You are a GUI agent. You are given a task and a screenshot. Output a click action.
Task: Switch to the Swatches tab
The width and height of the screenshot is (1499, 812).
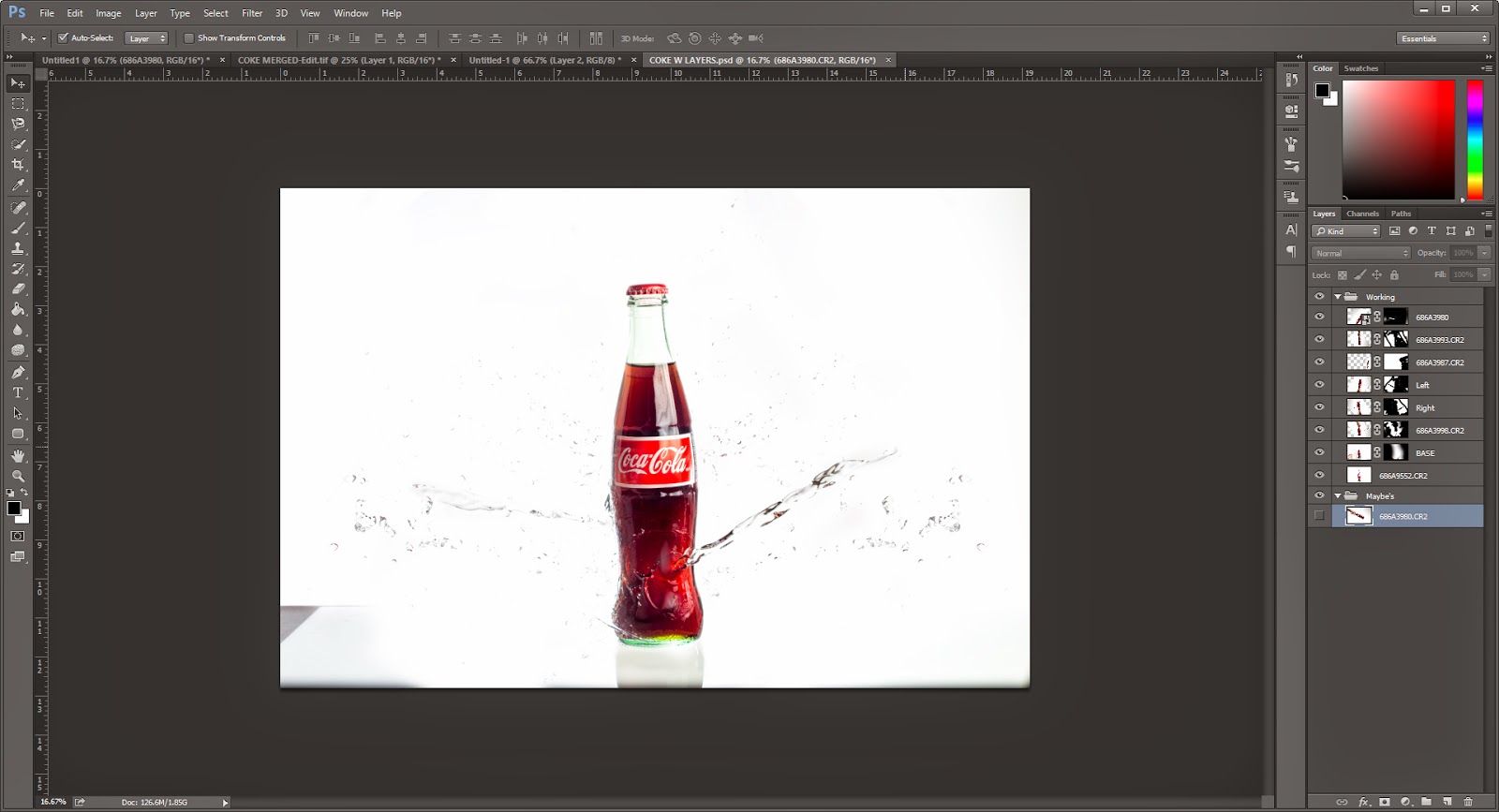click(x=1360, y=68)
